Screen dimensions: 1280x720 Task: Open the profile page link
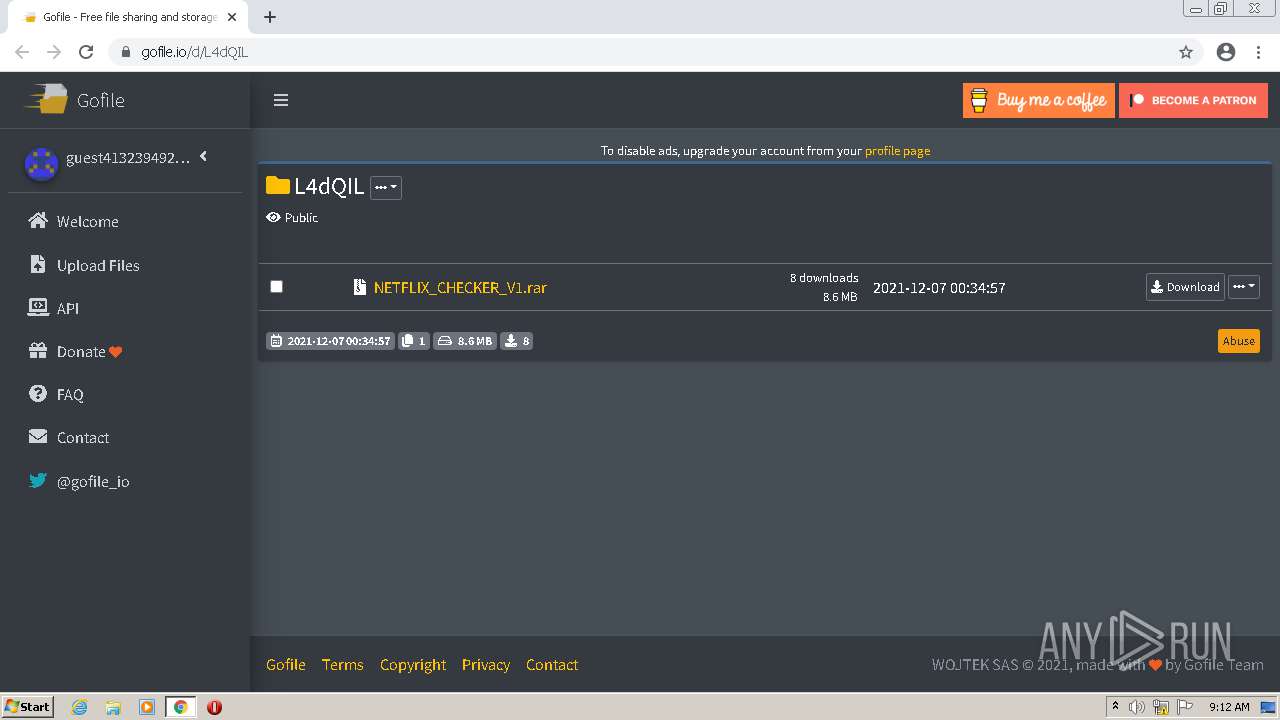pos(897,151)
